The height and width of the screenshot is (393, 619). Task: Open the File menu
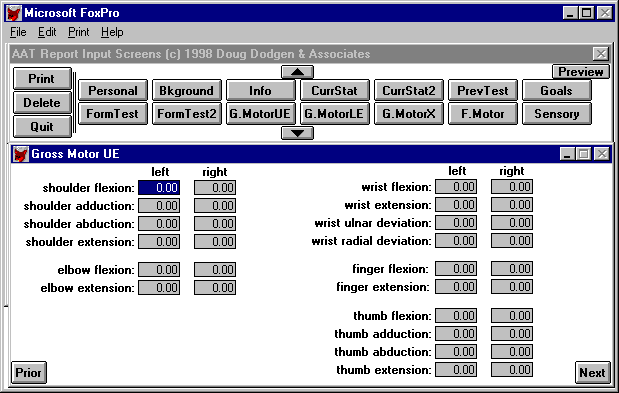[x=18, y=32]
